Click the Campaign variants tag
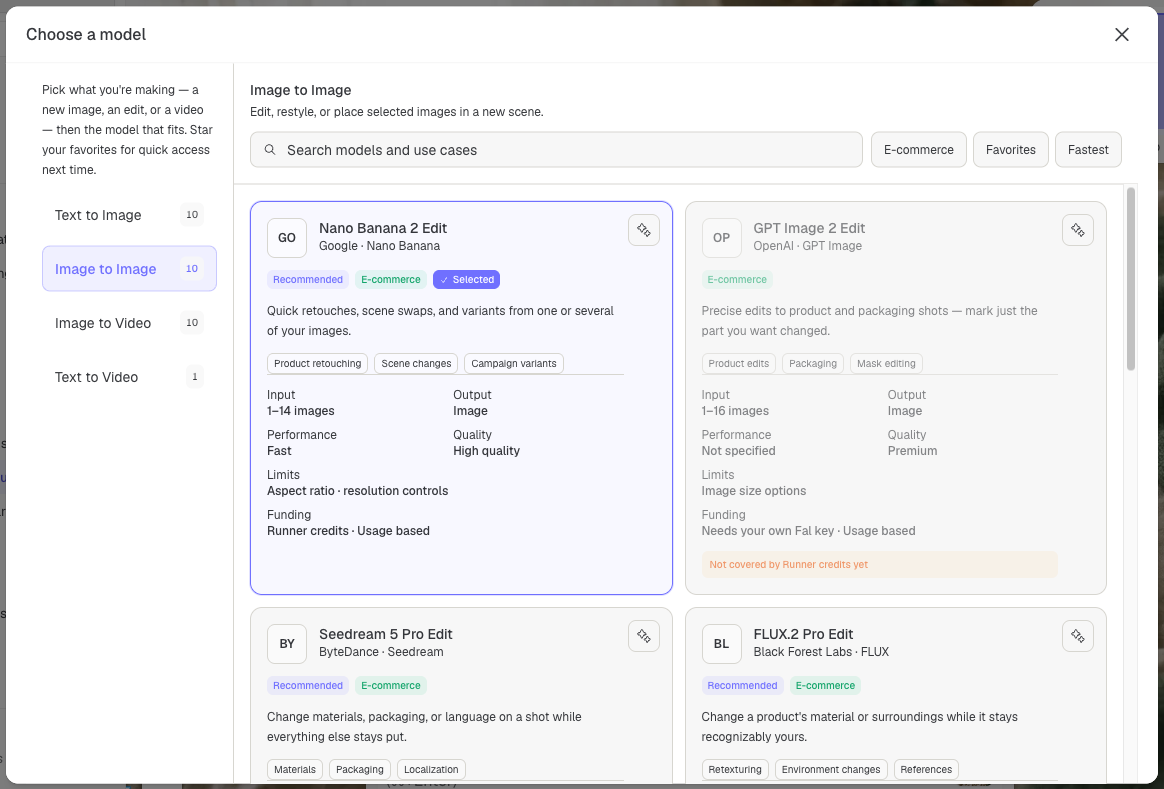The height and width of the screenshot is (789, 1164). pos(514,364)
